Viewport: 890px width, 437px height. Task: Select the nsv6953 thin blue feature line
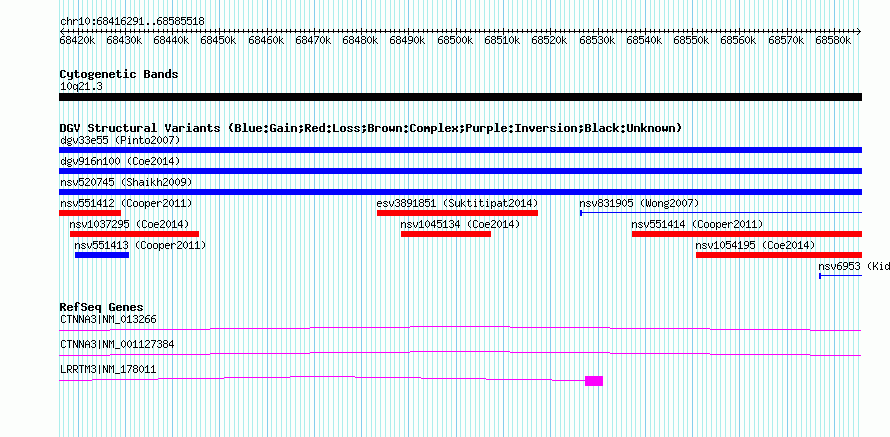point(841,276)
